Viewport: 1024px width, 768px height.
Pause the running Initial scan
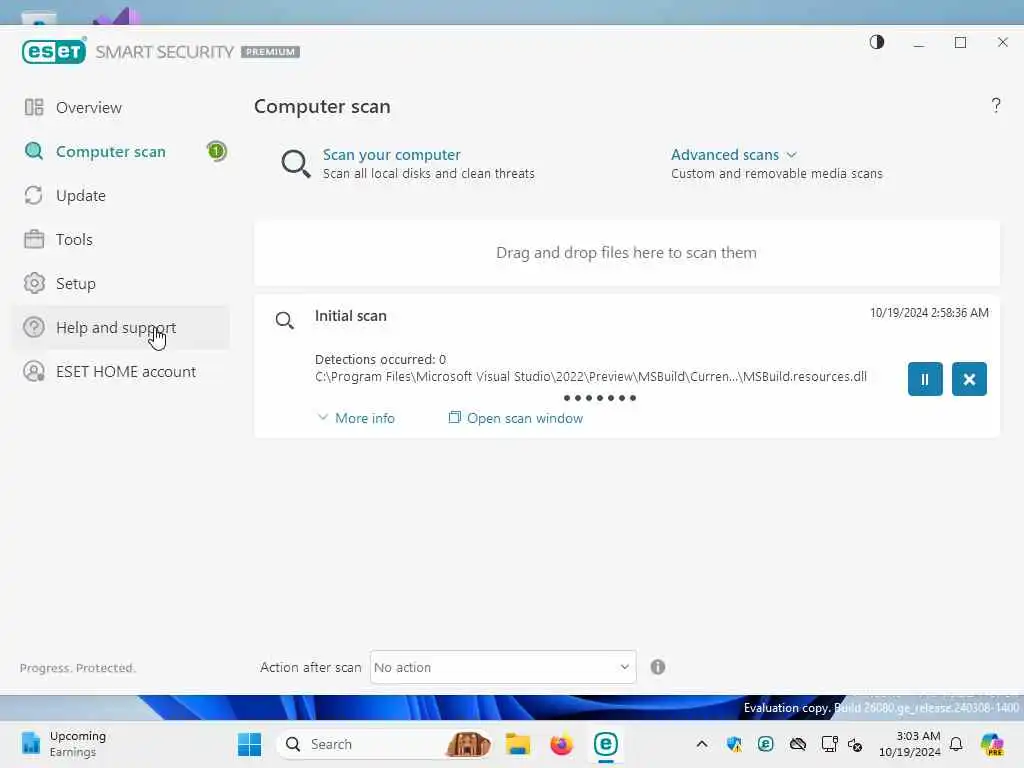pyautogui.click(x=925, y=379)
